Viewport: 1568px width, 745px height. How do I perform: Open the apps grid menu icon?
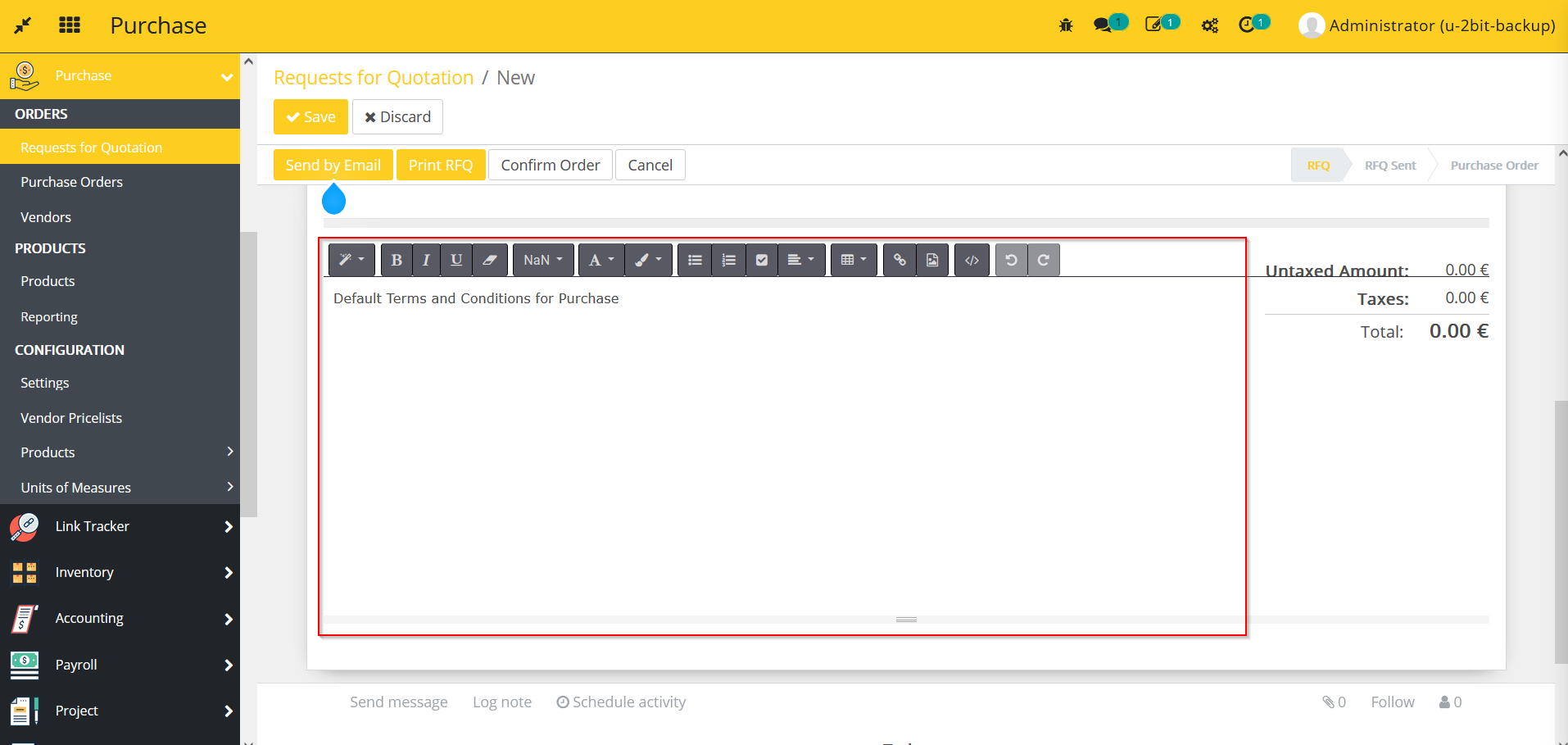click(70, 25)
